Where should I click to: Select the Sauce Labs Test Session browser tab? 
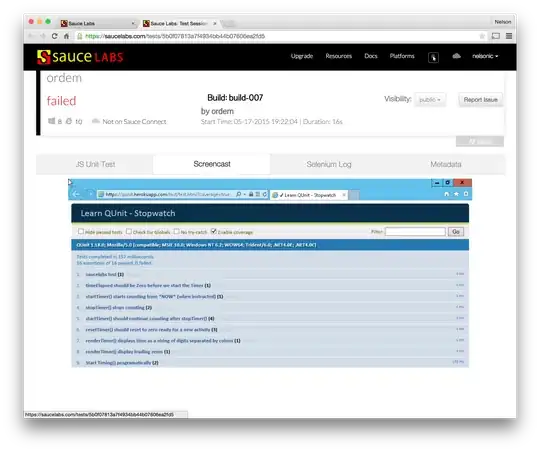179,23
